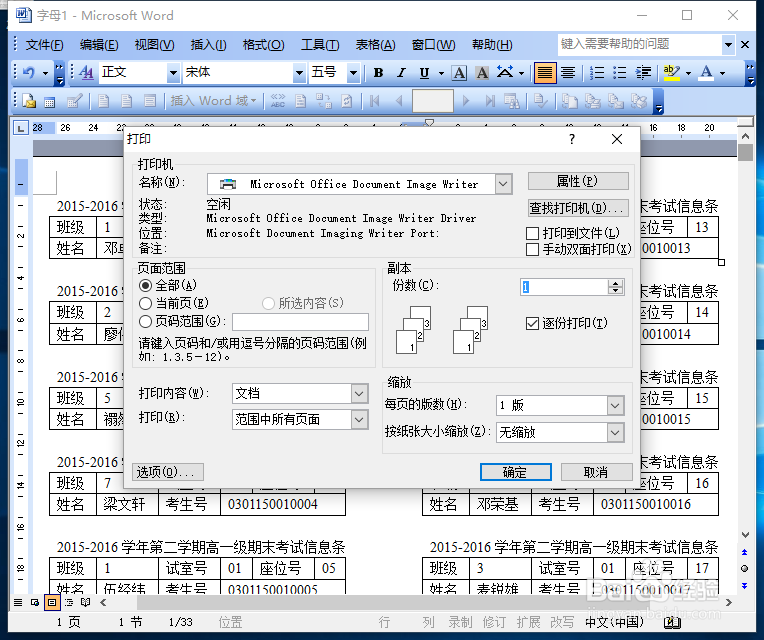This screenshot has height=640, width=764.
Task: Uncheck the 逐份打印 checkbox
Action: tap(533, 323)
